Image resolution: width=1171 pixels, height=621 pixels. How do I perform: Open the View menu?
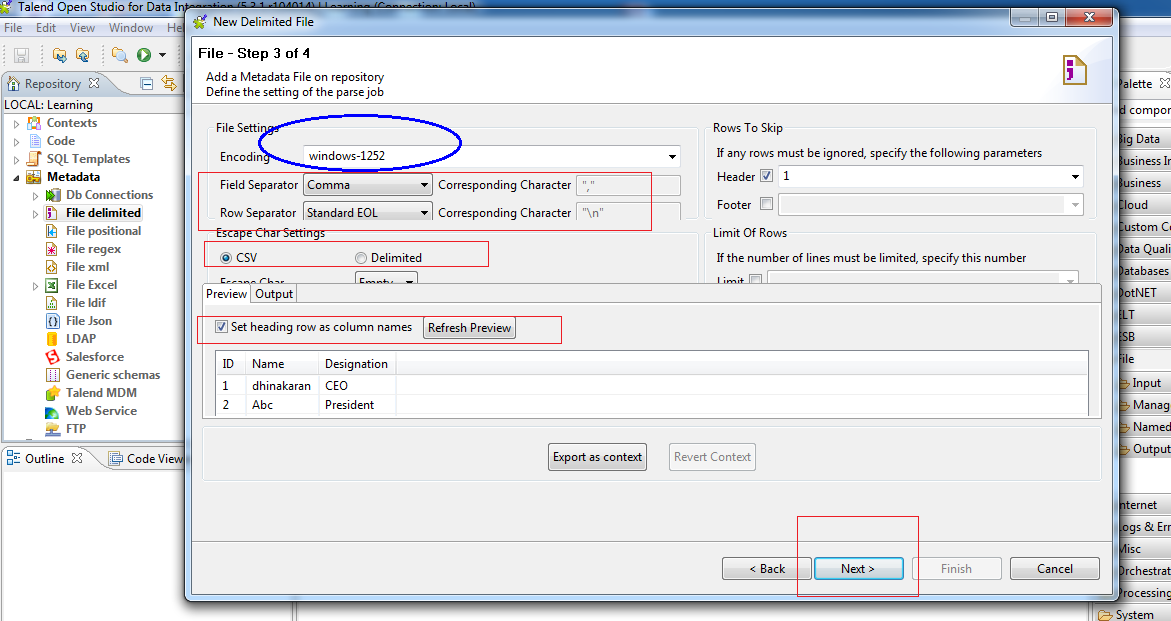82,28
